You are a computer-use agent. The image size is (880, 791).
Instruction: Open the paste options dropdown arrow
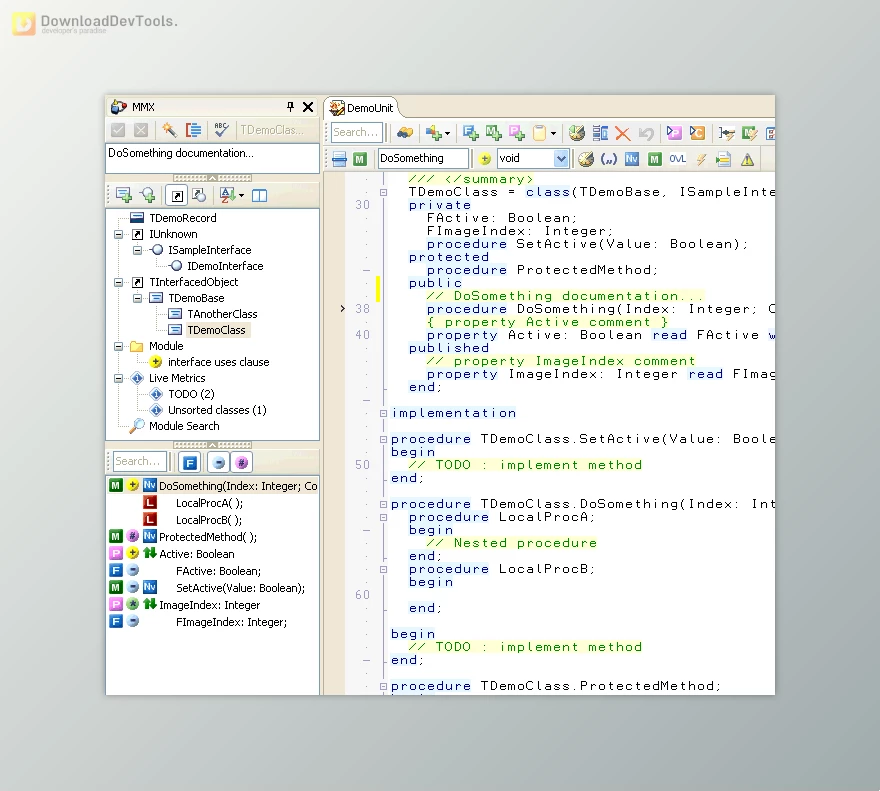pyautogui.click(x=553, y=134)
